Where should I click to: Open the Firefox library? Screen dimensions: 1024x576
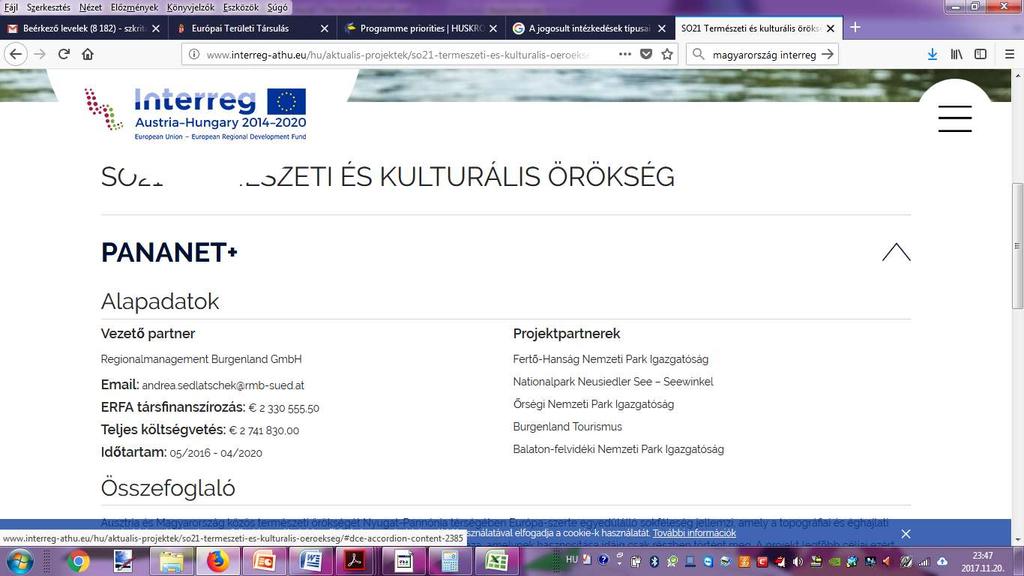[957, 54]
